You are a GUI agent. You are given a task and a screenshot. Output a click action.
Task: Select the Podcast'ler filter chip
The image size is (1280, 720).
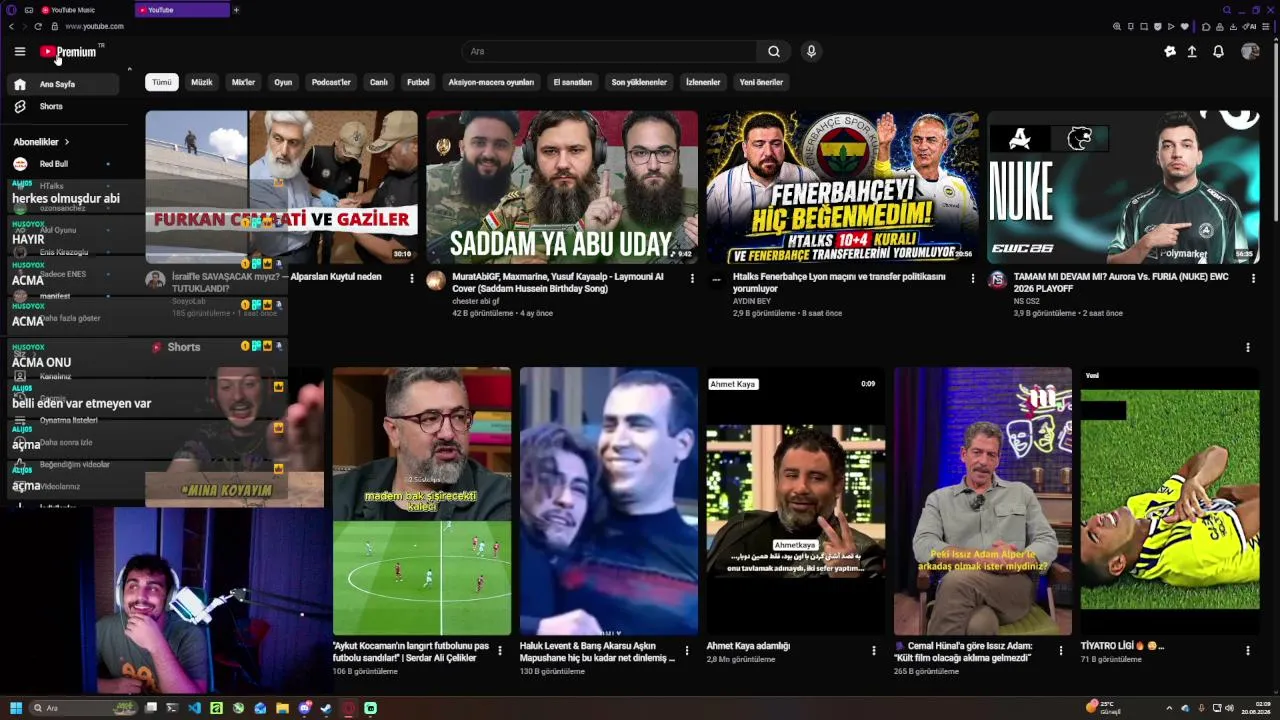331,82
